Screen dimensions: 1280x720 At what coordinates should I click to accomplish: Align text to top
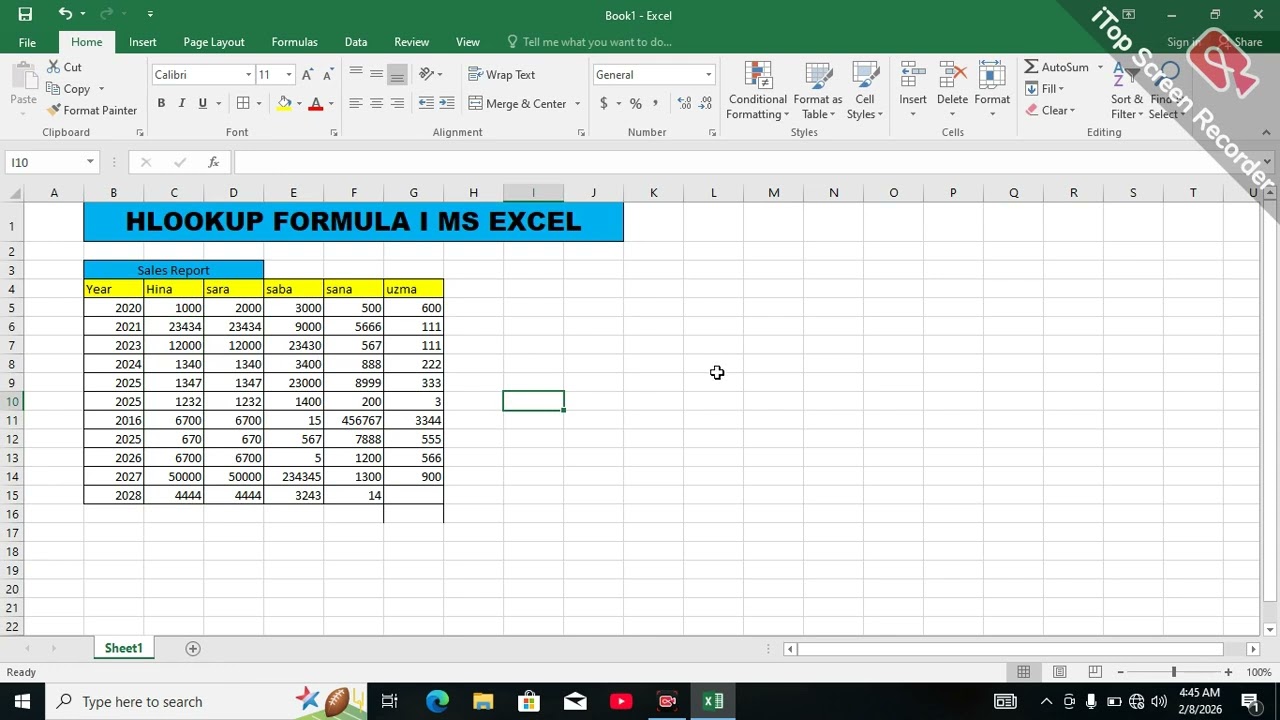[x=356, y=74]
